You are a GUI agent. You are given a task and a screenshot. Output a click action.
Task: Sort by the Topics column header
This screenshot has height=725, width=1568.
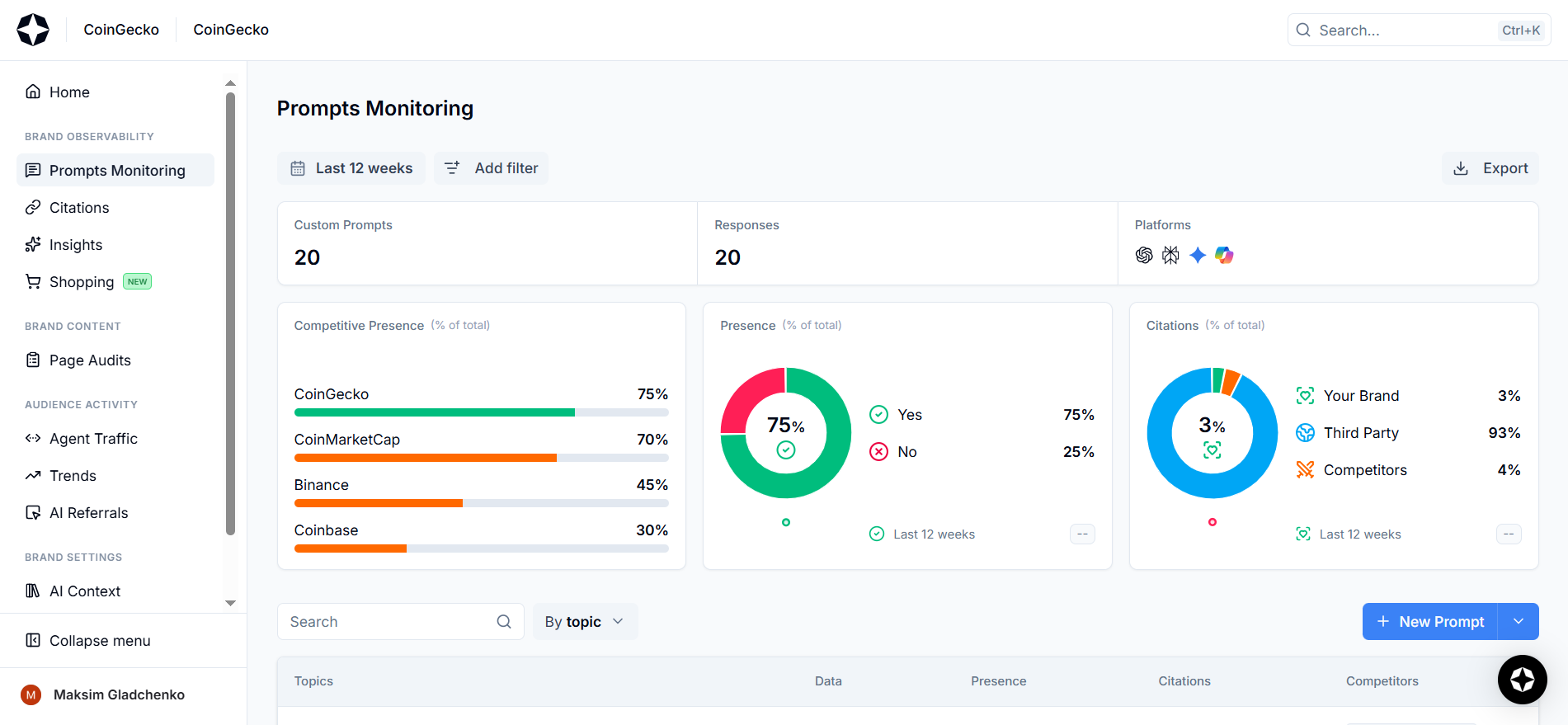click(313, 681)
